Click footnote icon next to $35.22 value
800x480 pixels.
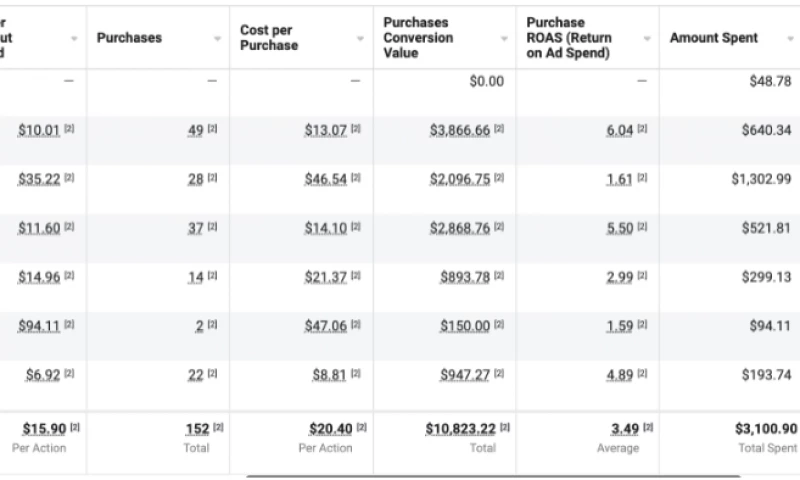click(69, 179)
